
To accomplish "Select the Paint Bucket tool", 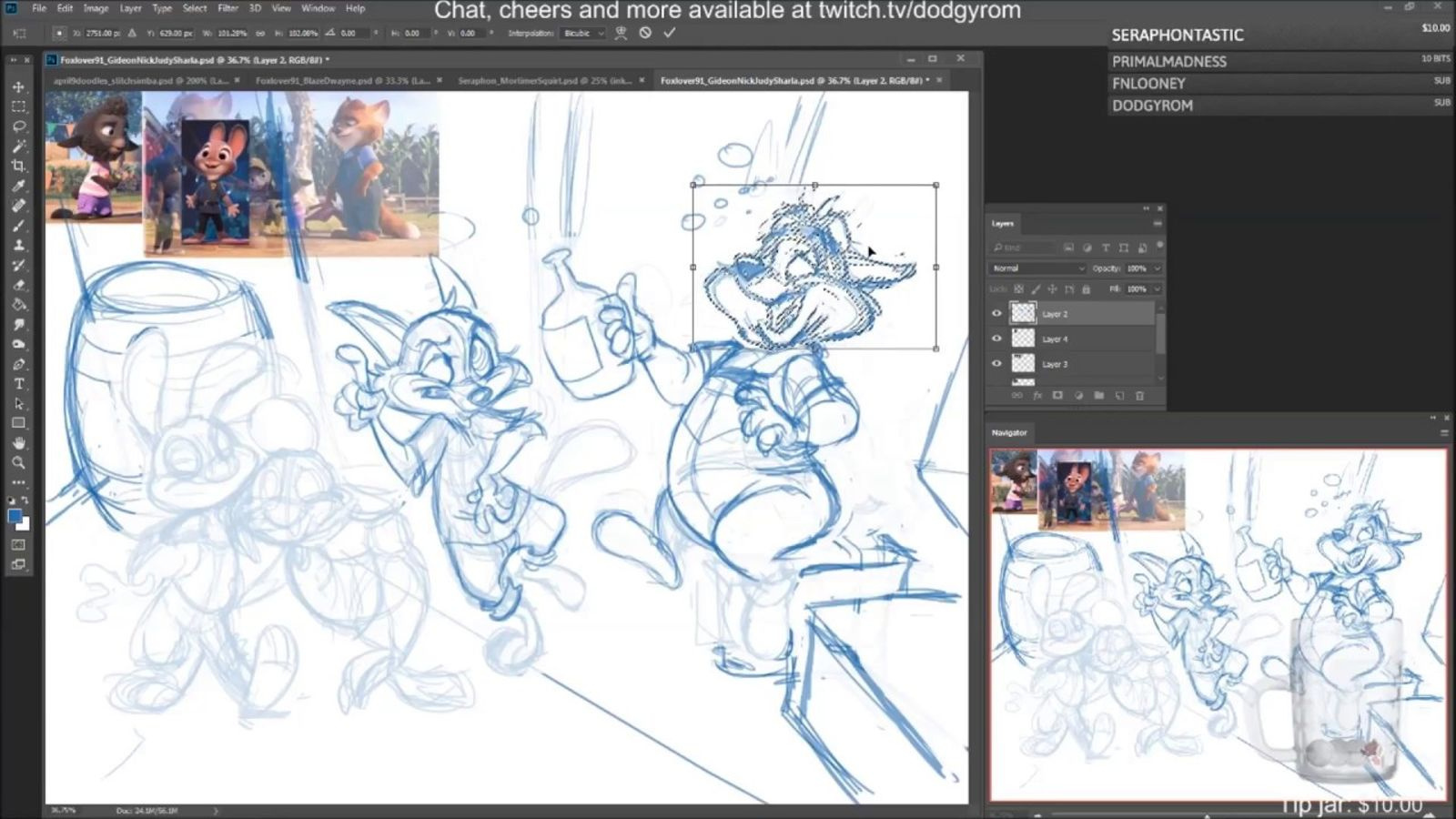I will click(x=18, y=305).
